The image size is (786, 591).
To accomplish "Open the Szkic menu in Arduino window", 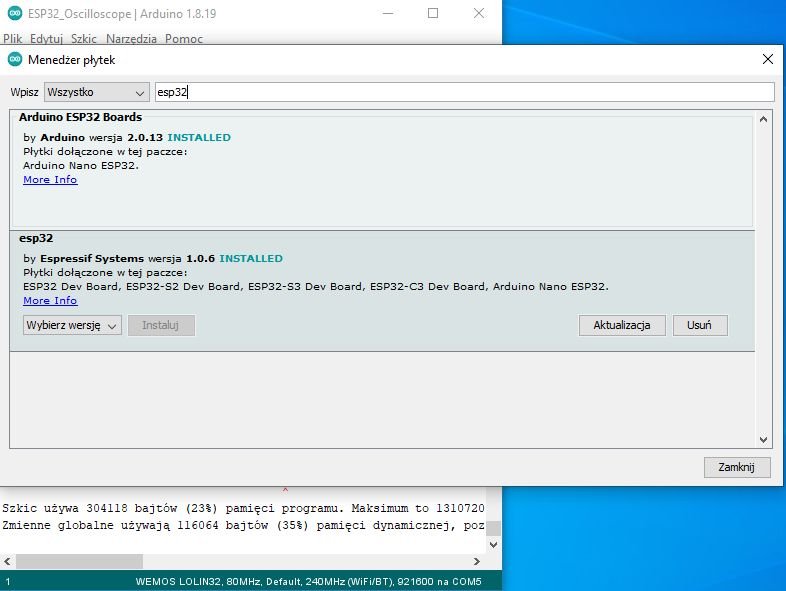I will click(84, 39).
